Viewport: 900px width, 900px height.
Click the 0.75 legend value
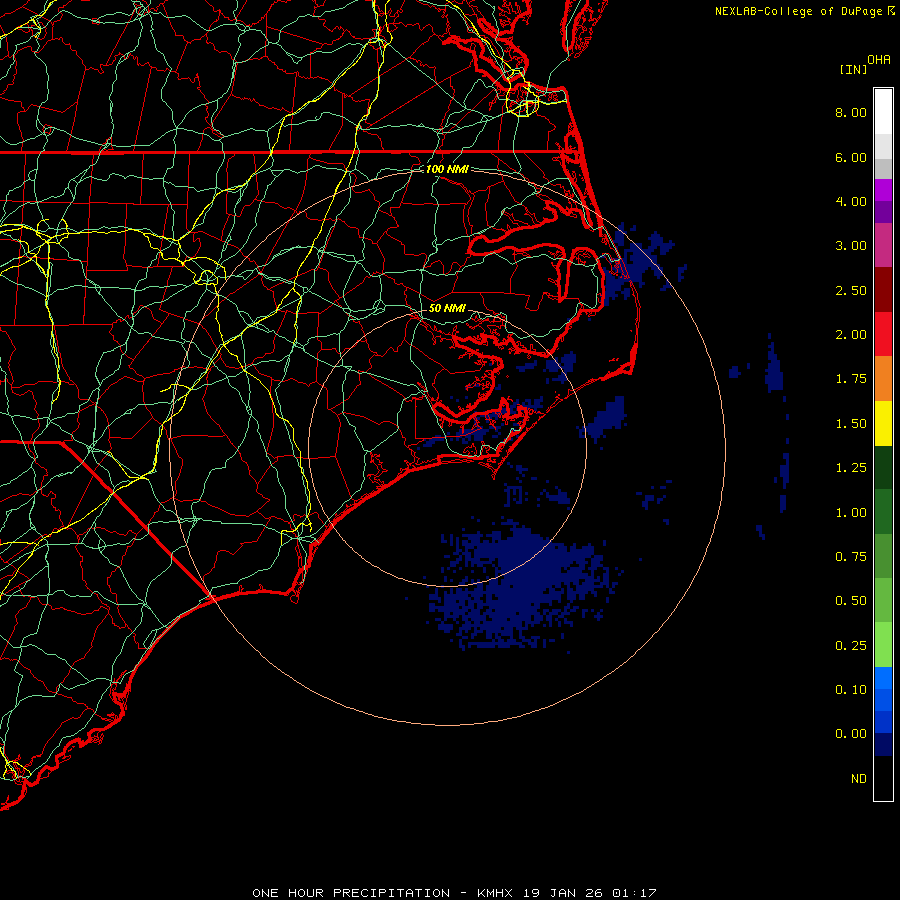point(851,557)
